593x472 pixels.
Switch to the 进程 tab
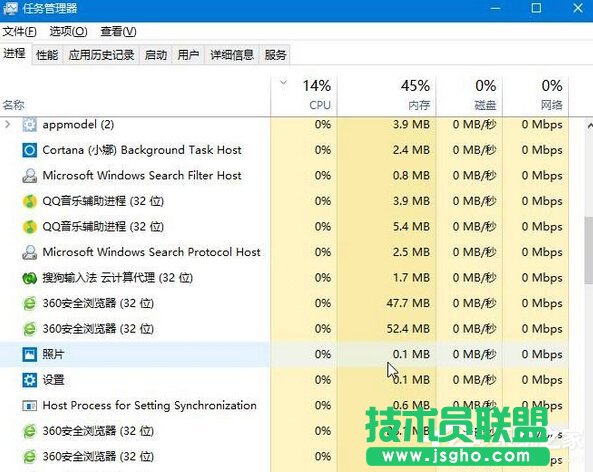point(15,53)
